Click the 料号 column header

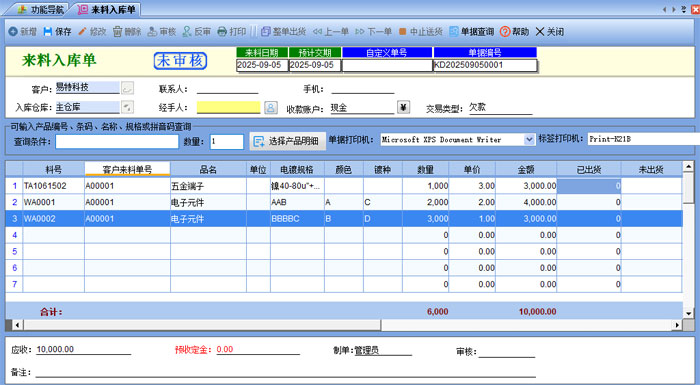coord(54,169)
